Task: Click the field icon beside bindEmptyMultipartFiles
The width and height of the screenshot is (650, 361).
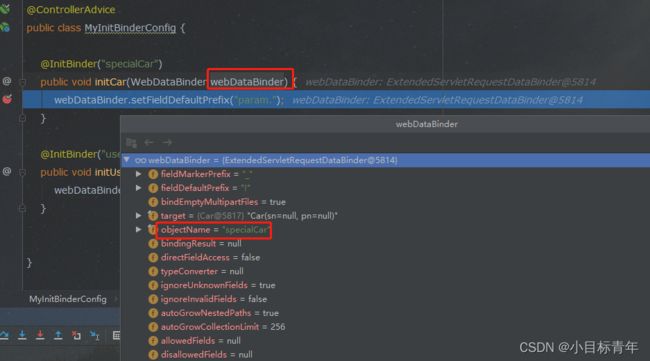Action: tap(153, 202)
